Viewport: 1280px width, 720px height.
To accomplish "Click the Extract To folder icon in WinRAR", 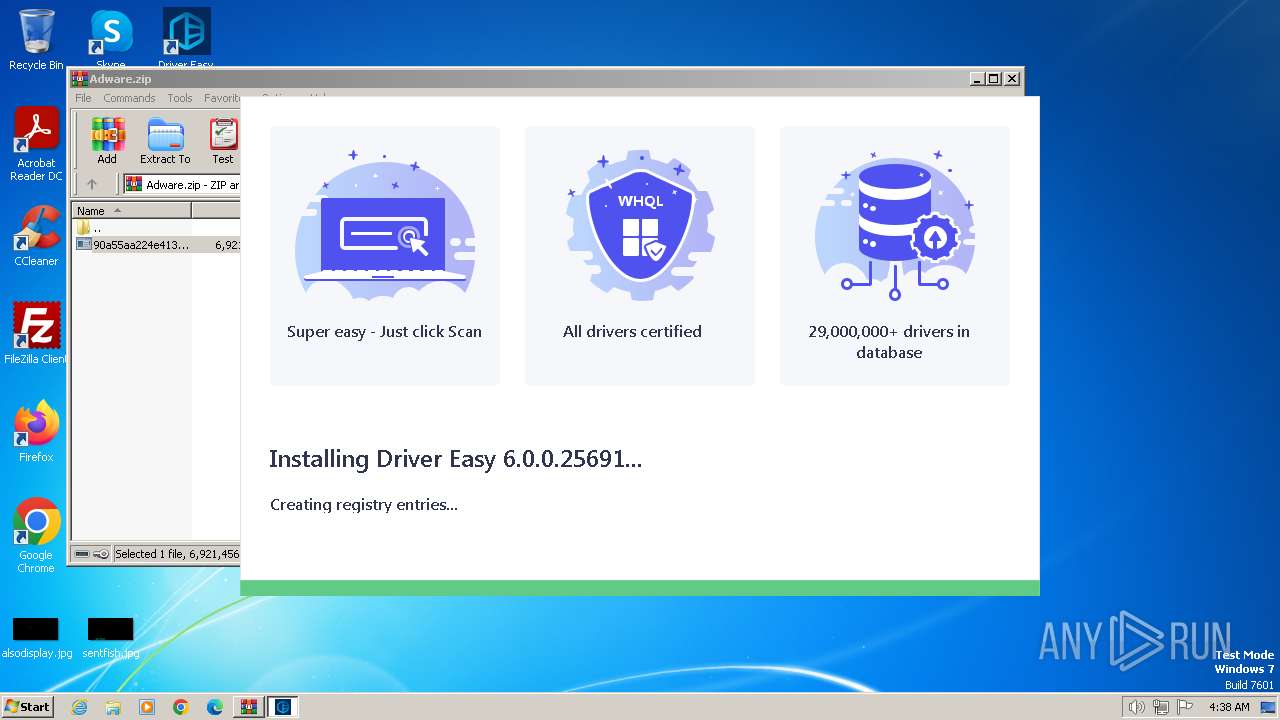I will (x=165, y=141).
